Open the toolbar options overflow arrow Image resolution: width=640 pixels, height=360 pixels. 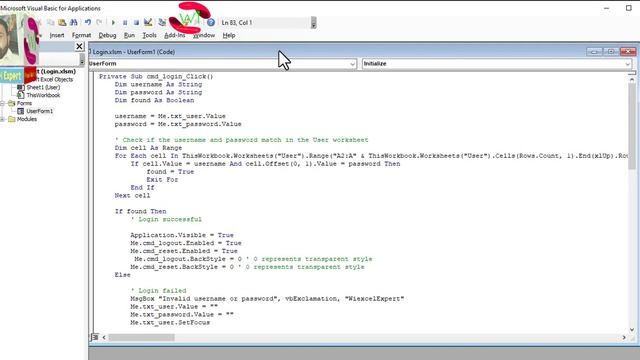click(313, 23)
